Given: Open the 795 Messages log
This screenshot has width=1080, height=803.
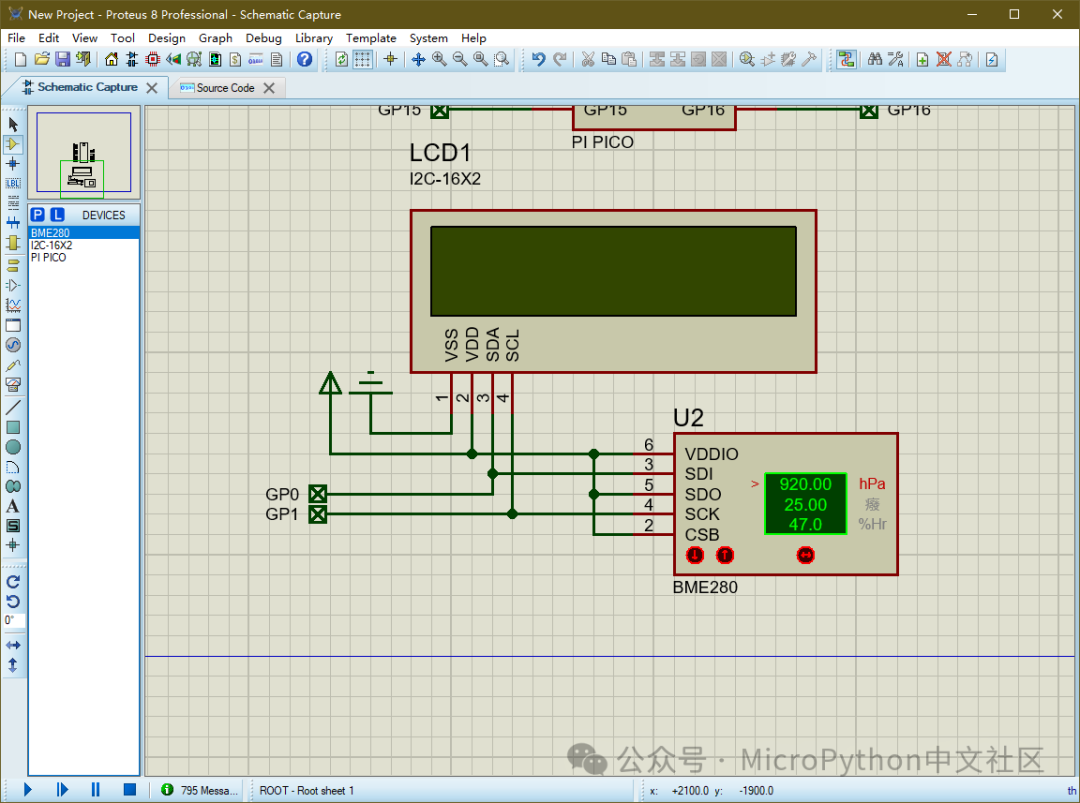Looking at the screenshot, I should click(x=199, y=790).
